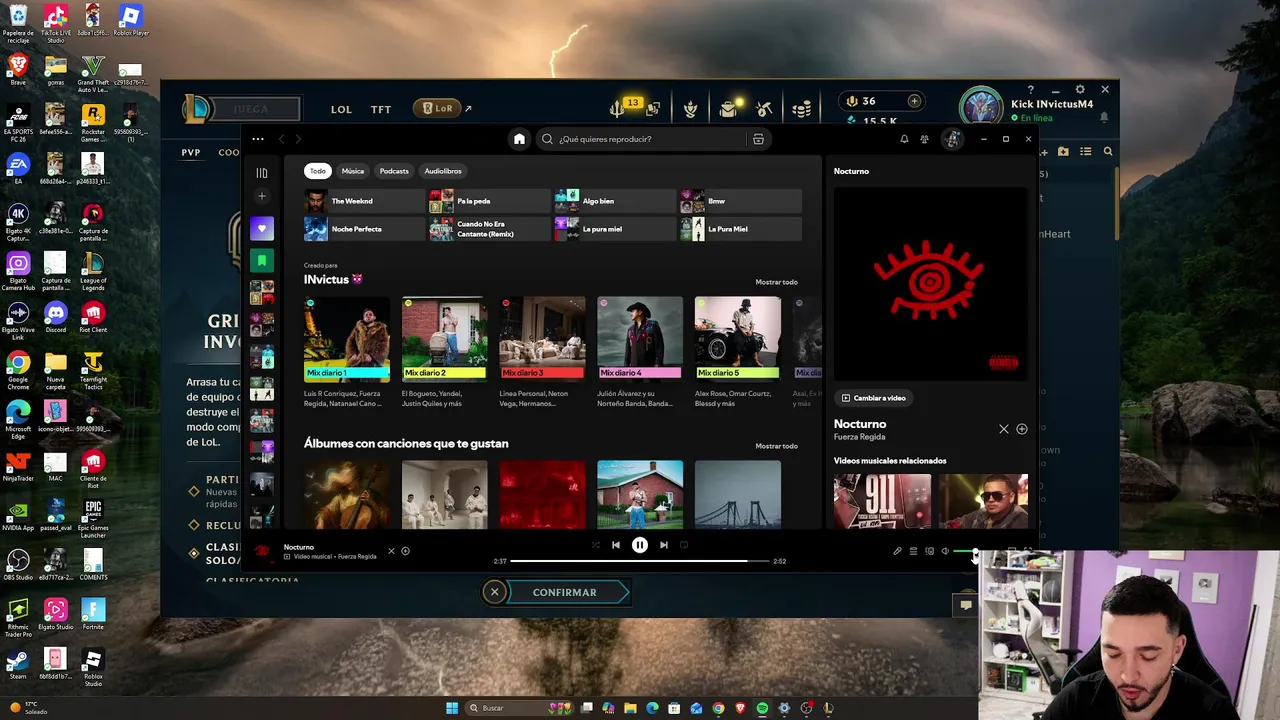
Task: Open Mix diario 4 cover
Action: 640,339
